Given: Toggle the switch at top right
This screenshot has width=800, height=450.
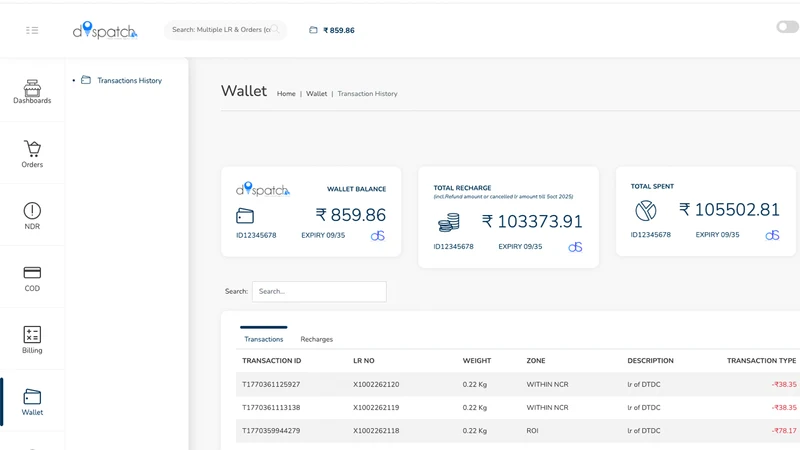Looking at the screenshot, I should click(787, 27).
